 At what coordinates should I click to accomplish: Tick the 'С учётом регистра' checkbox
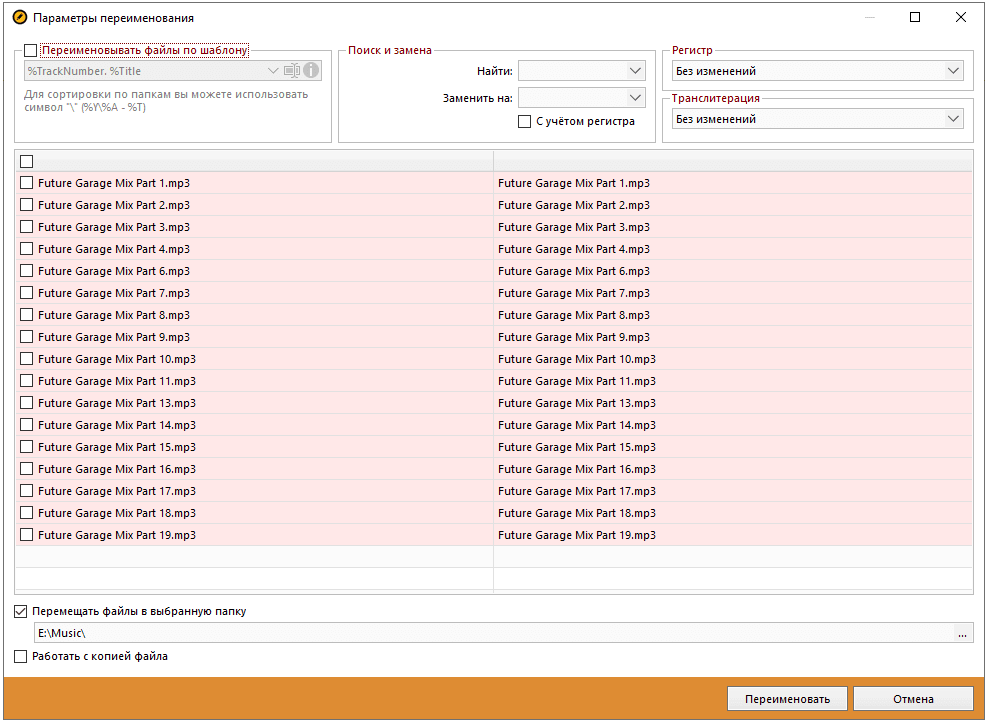click(524, 121)
